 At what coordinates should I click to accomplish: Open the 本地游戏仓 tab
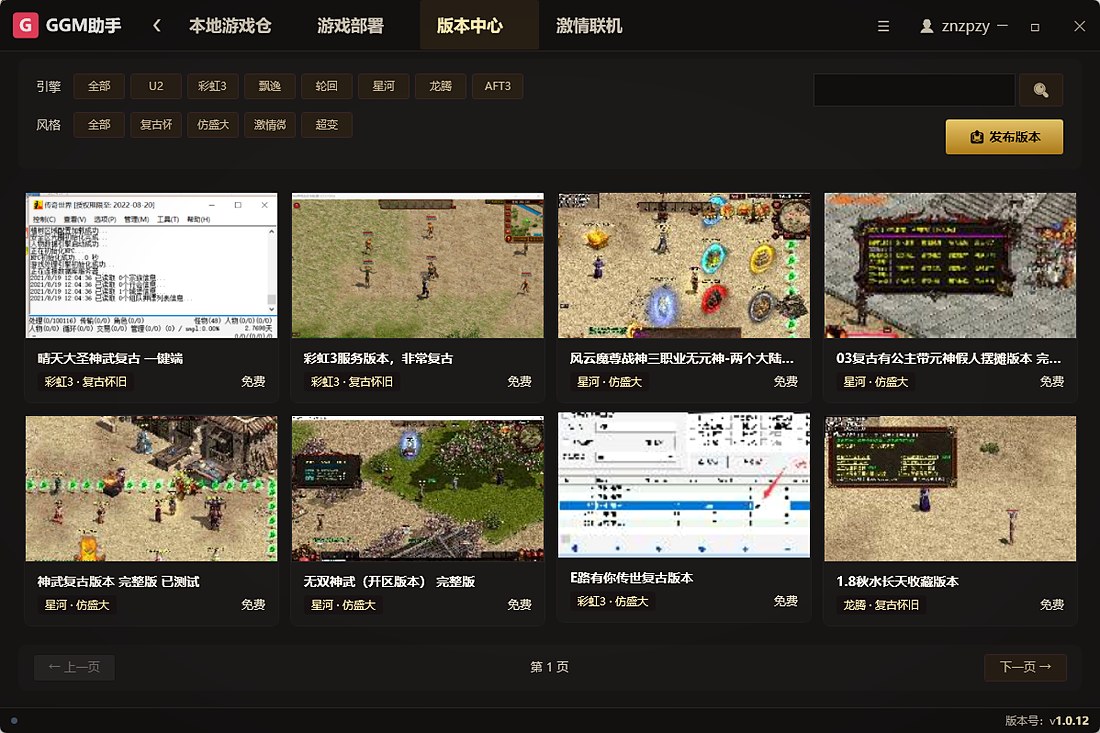230,26
